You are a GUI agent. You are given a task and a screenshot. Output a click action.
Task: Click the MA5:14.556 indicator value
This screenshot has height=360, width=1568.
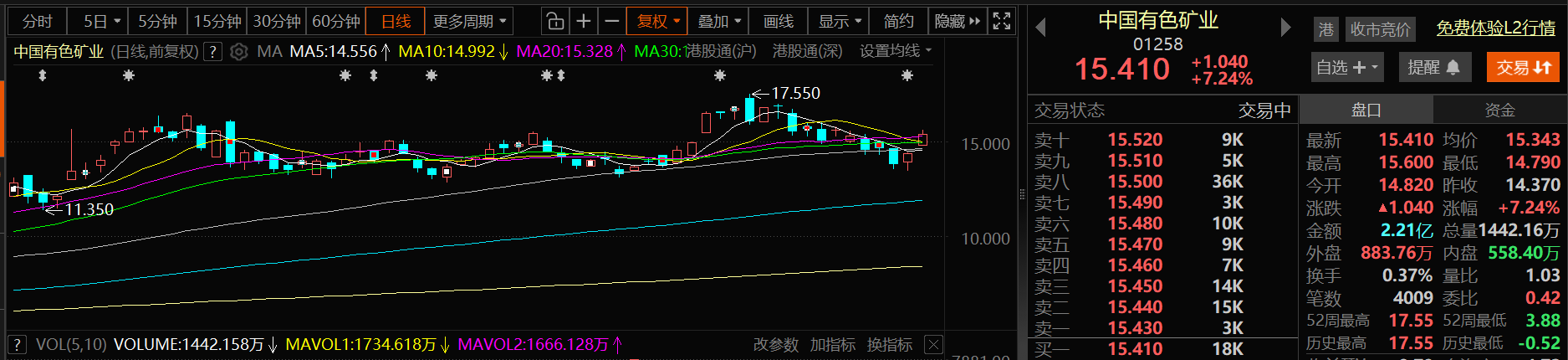pos(334,51)
